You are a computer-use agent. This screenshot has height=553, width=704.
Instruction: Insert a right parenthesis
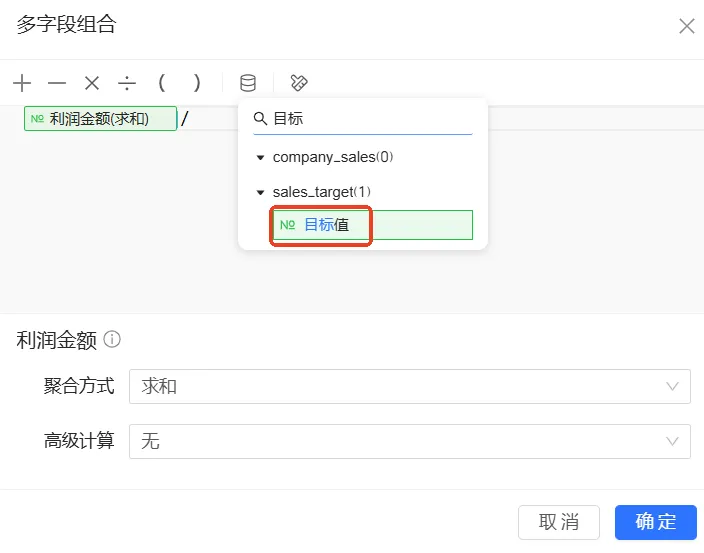[197, 83]
